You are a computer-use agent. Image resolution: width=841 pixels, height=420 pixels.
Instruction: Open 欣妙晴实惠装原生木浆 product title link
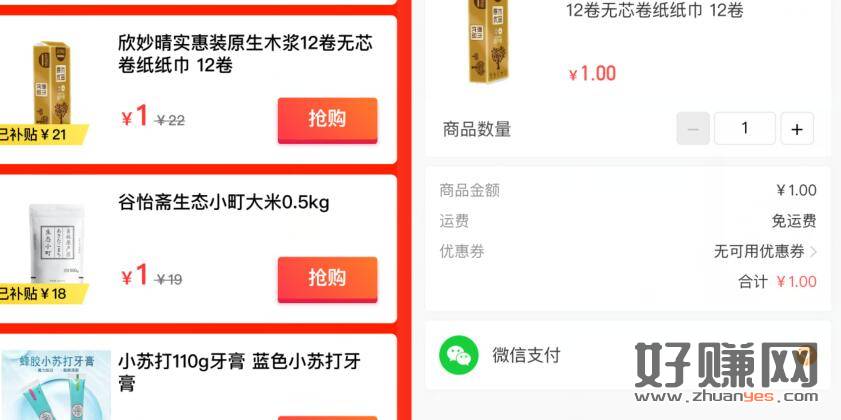coord(245,54)
